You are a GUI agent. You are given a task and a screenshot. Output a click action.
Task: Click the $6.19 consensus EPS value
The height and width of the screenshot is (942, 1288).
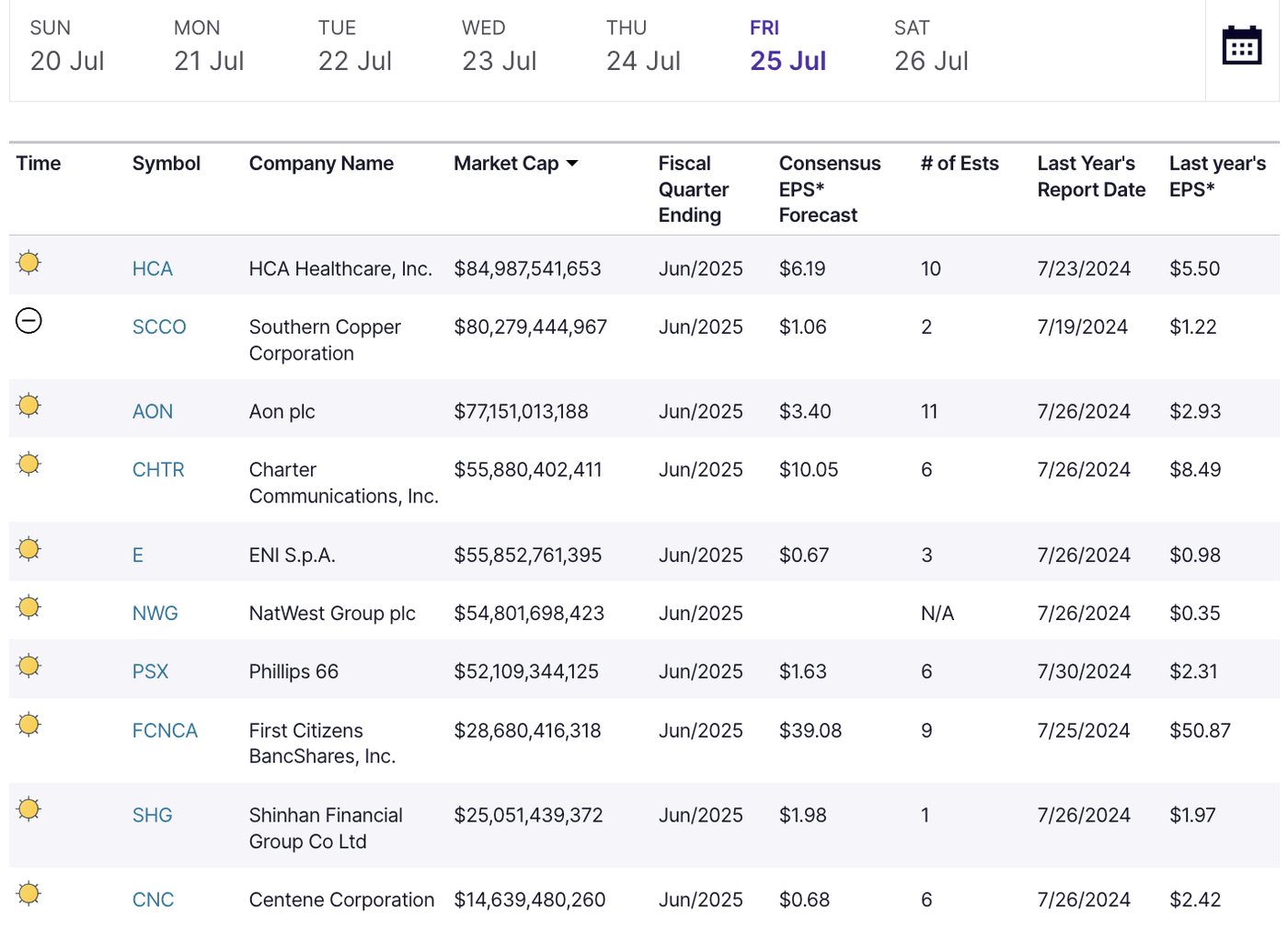(802, 269)
